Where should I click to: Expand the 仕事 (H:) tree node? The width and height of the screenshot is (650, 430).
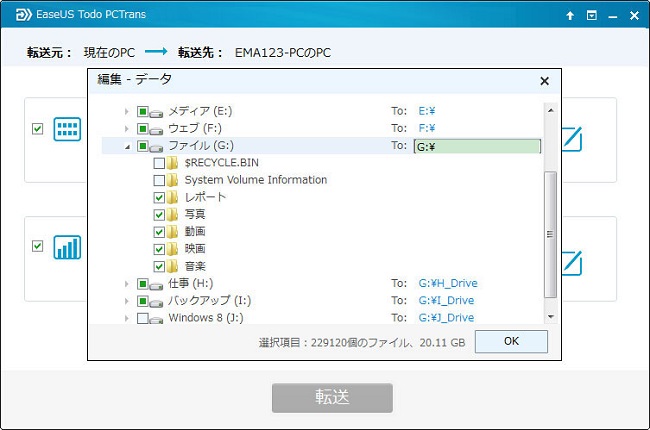(x=126, y=284)
